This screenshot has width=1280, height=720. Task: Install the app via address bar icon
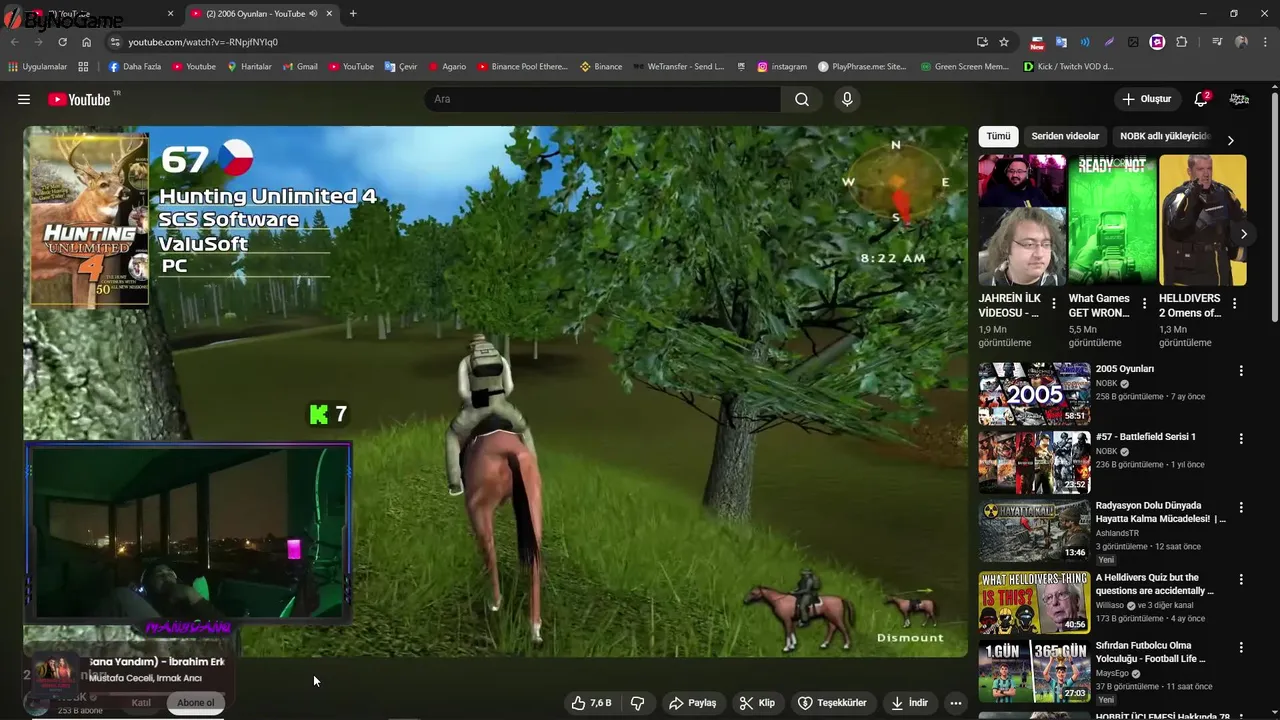(982, 42)
